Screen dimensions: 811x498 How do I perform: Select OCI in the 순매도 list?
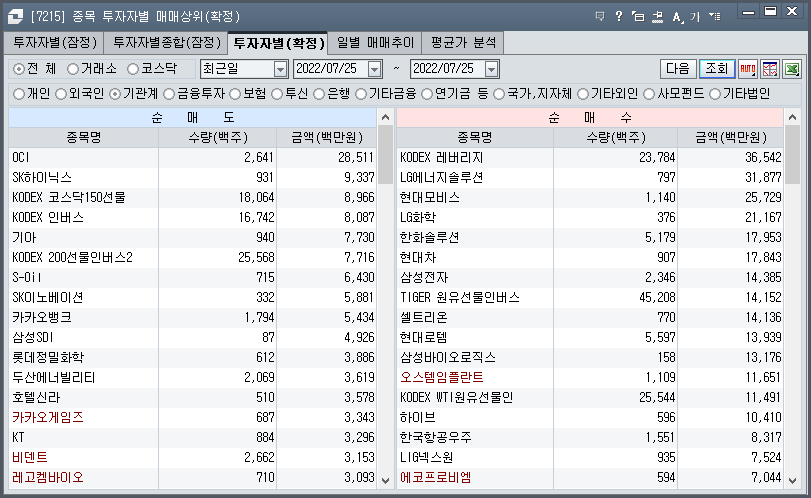tap(21, 157)
